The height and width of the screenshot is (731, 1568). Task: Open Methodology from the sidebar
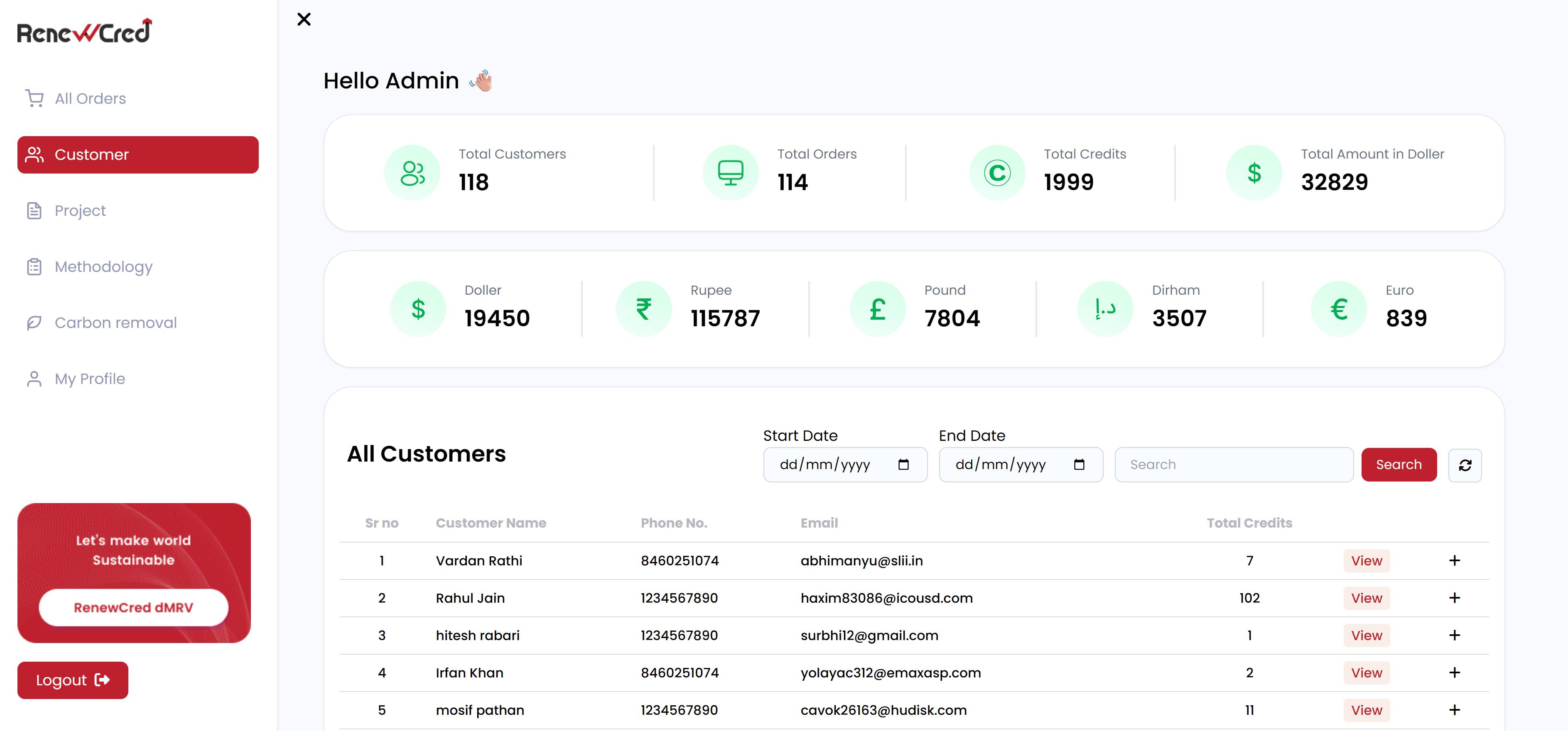[103, 267]
